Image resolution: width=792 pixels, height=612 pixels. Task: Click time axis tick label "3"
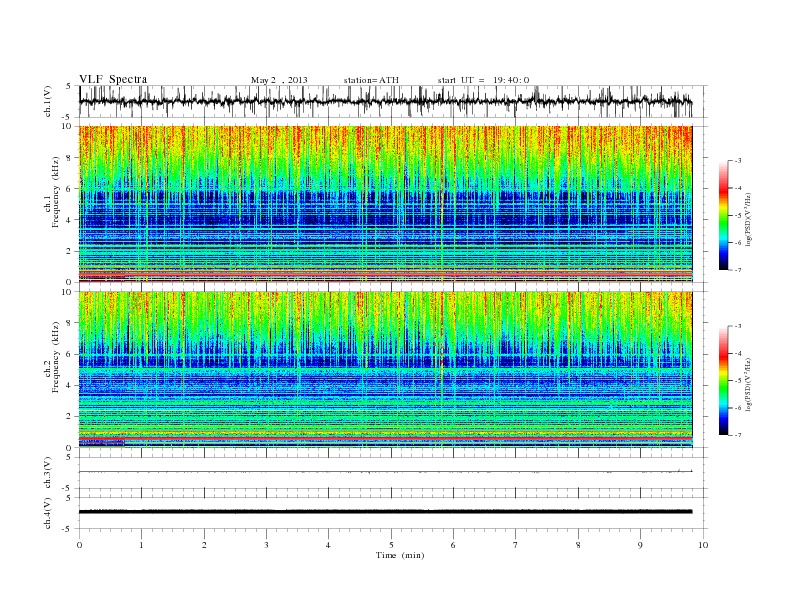click(267, 545)
